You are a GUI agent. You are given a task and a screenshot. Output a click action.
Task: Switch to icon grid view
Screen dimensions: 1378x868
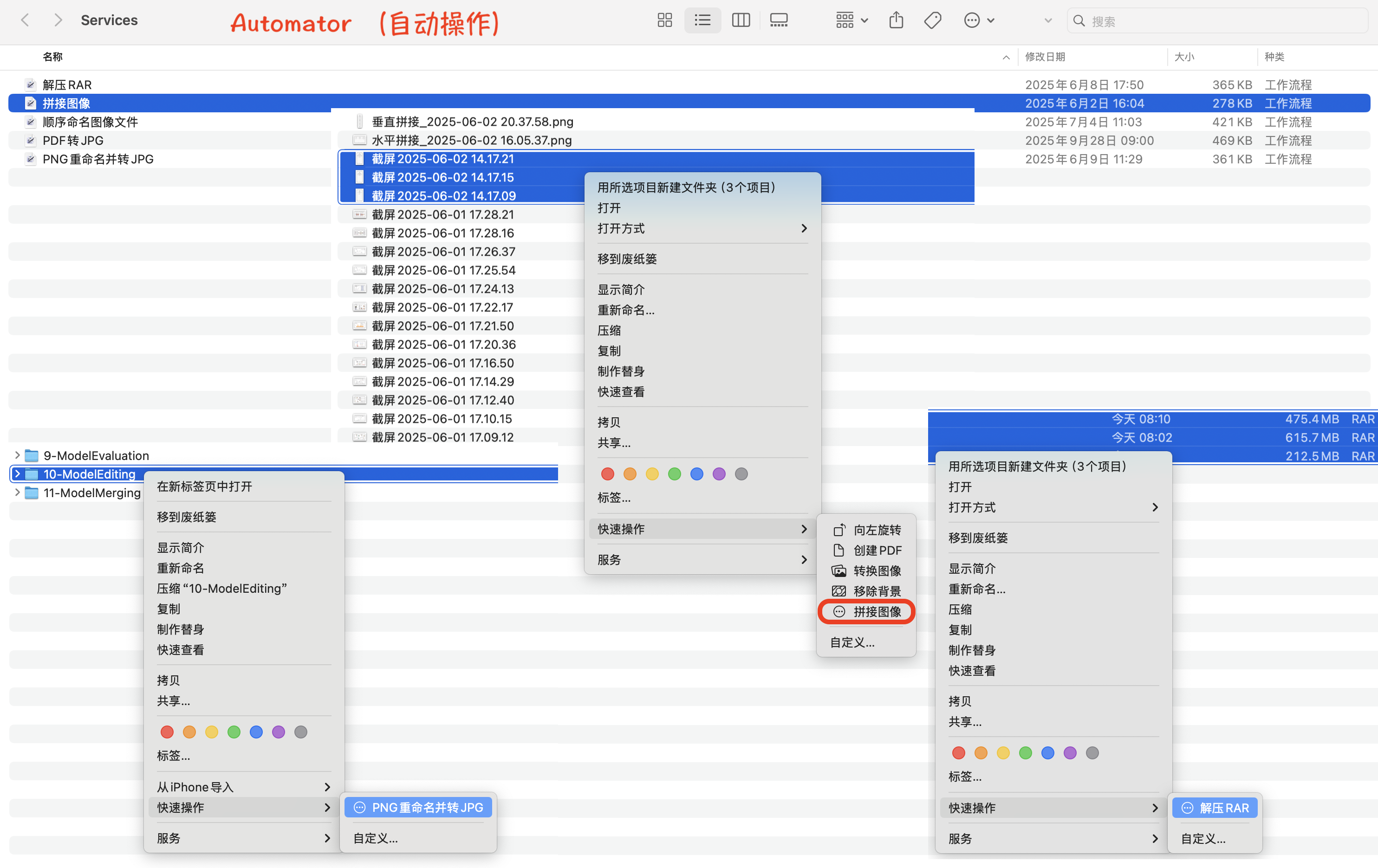click(x=664, y=20)
